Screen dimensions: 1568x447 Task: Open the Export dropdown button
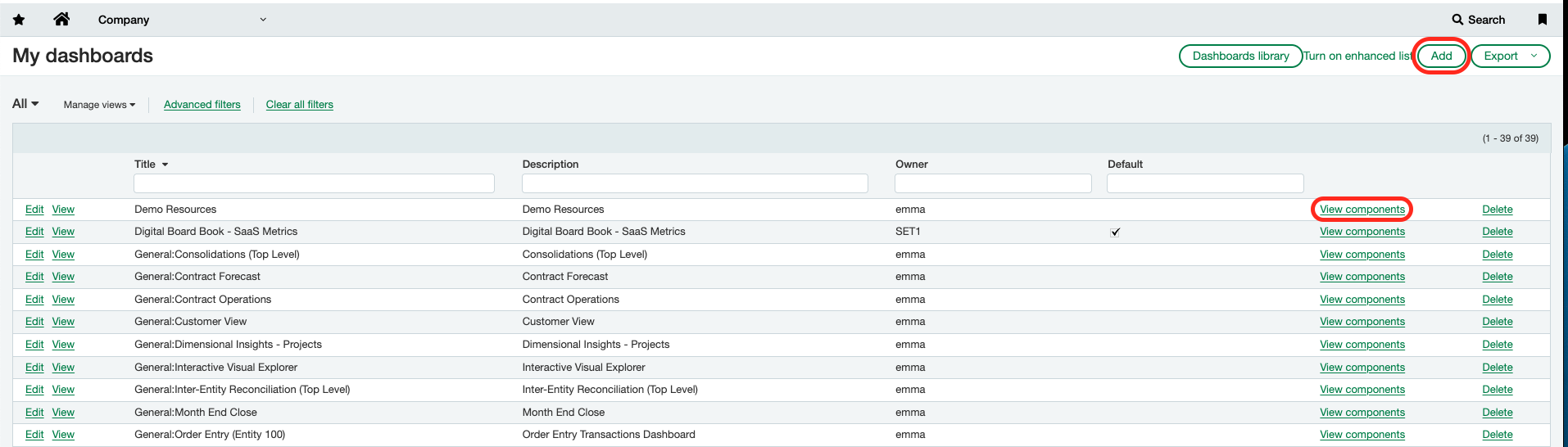coord(1510,56)
